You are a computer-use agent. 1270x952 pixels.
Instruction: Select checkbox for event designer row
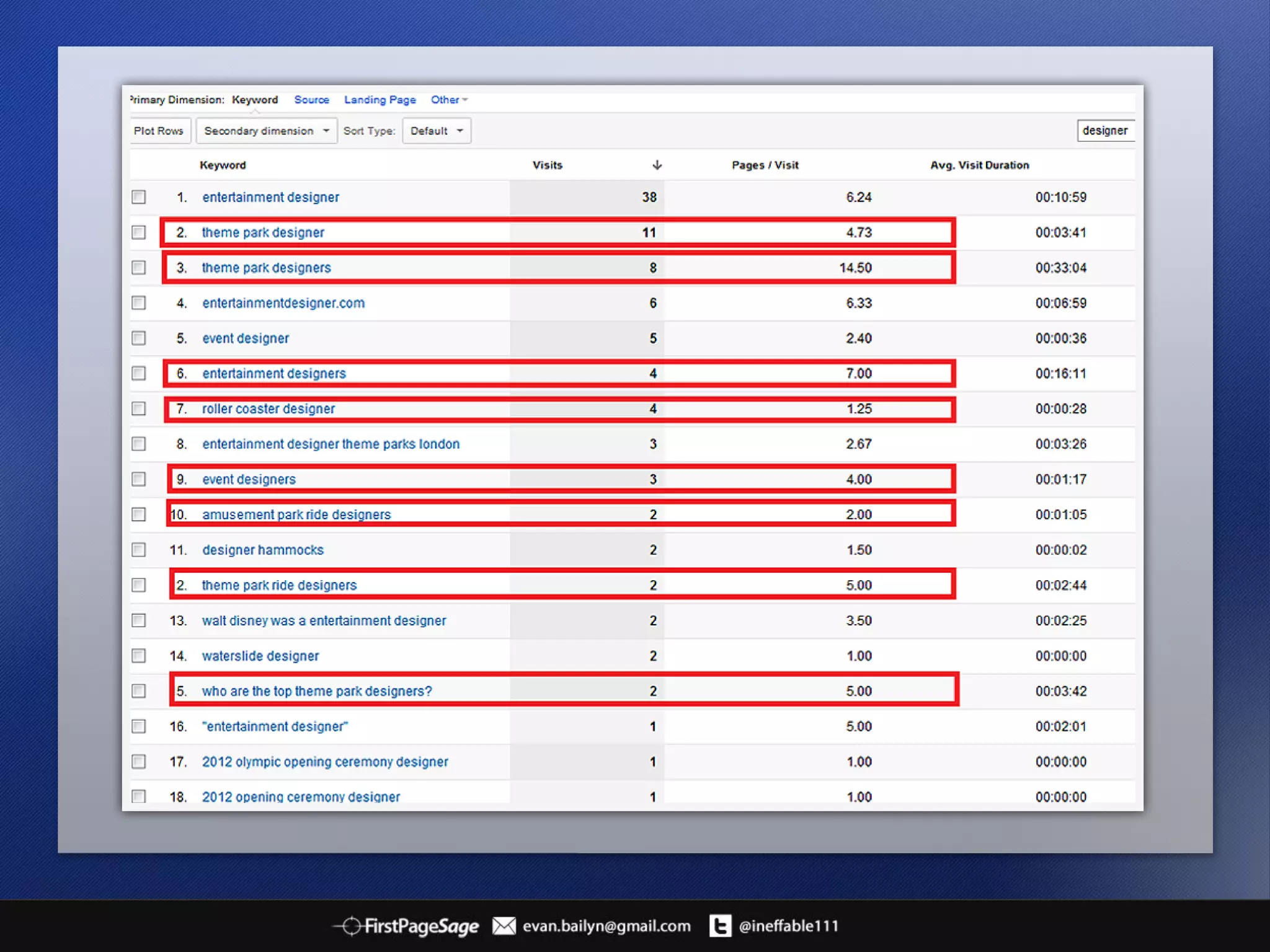click(x=139, y=338)
